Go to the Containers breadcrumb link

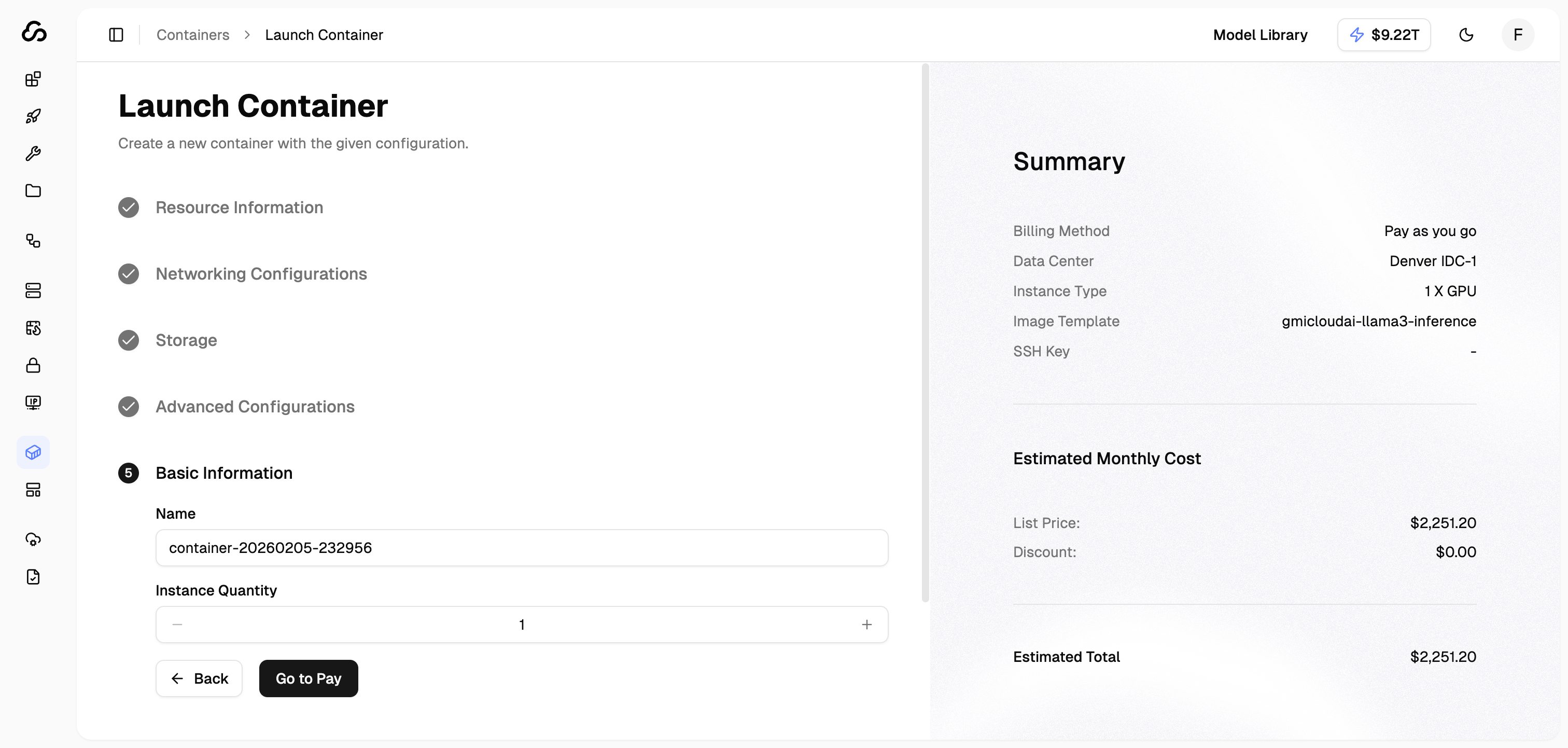192,35
